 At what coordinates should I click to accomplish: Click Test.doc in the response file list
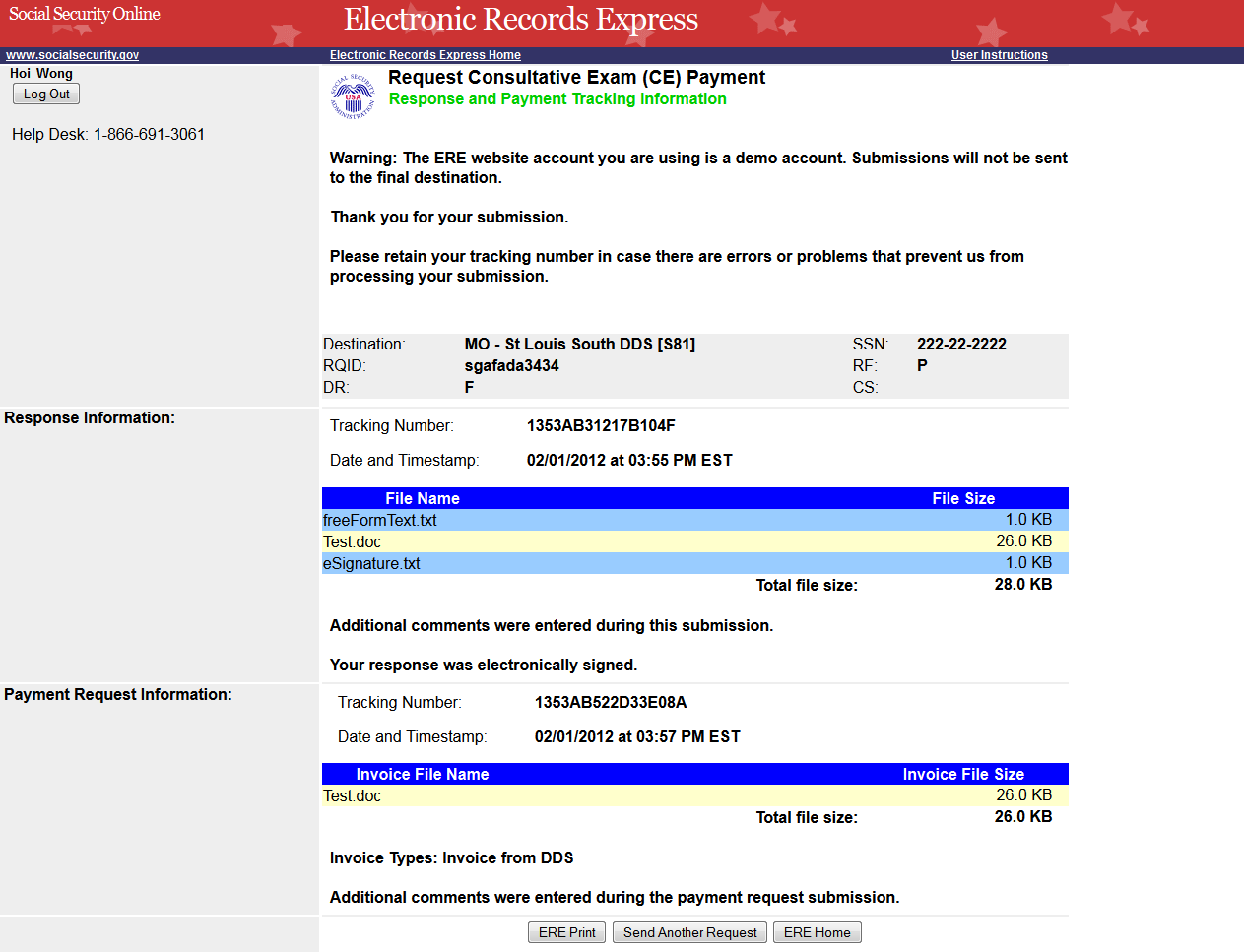coord(353,541)
